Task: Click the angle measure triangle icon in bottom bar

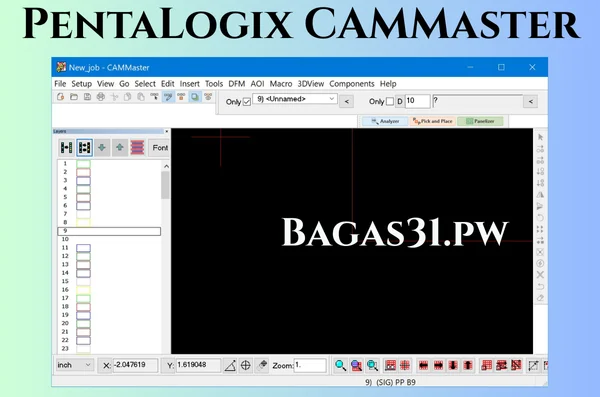Action: [230, 366]
